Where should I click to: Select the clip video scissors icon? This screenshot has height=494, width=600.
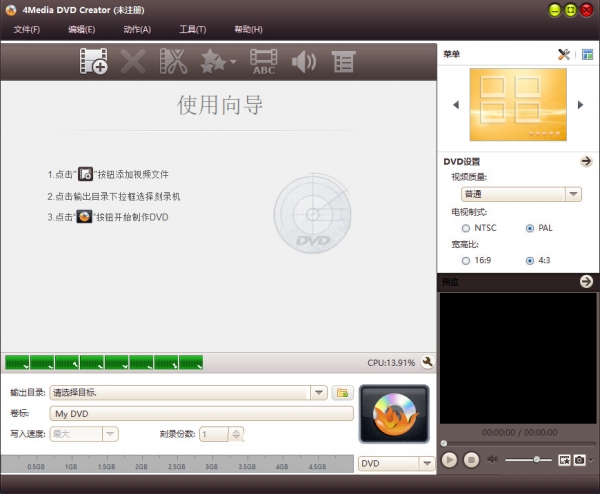point(173,61)
